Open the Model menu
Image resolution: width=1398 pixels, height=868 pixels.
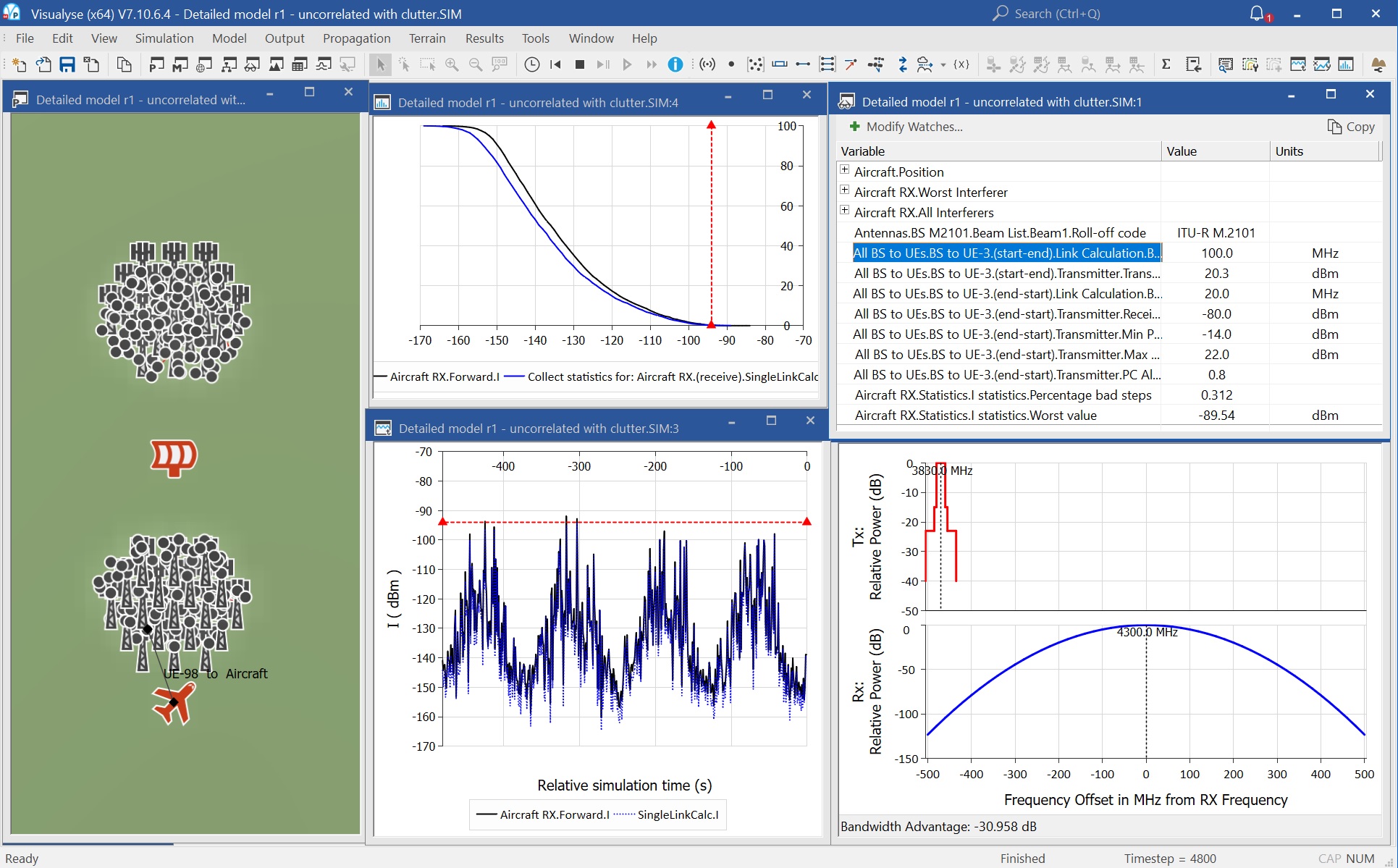tap(229, 38)
